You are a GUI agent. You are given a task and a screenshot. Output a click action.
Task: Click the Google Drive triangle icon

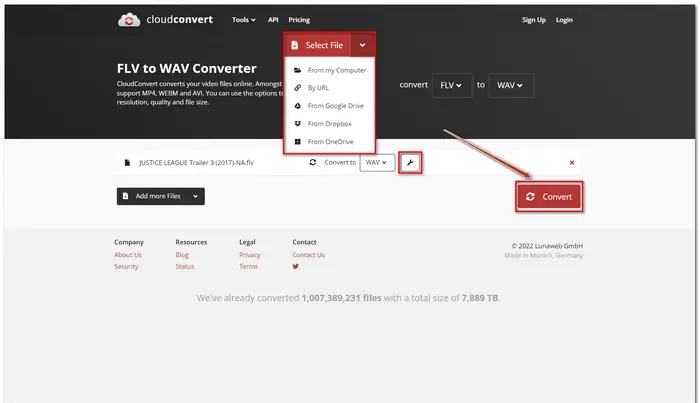tap(297, 106)
